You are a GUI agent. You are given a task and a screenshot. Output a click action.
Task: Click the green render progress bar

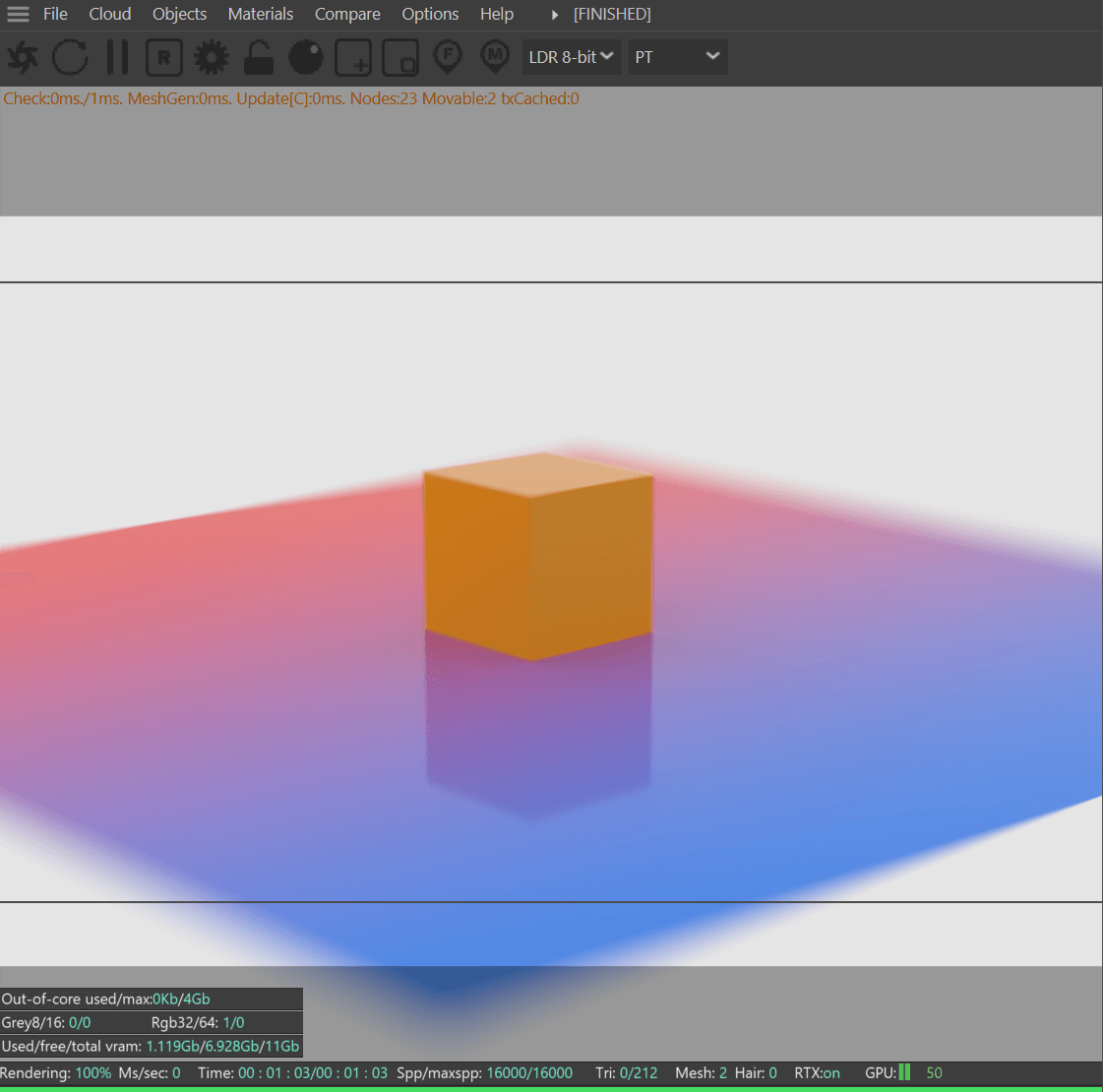[551, 1088]
